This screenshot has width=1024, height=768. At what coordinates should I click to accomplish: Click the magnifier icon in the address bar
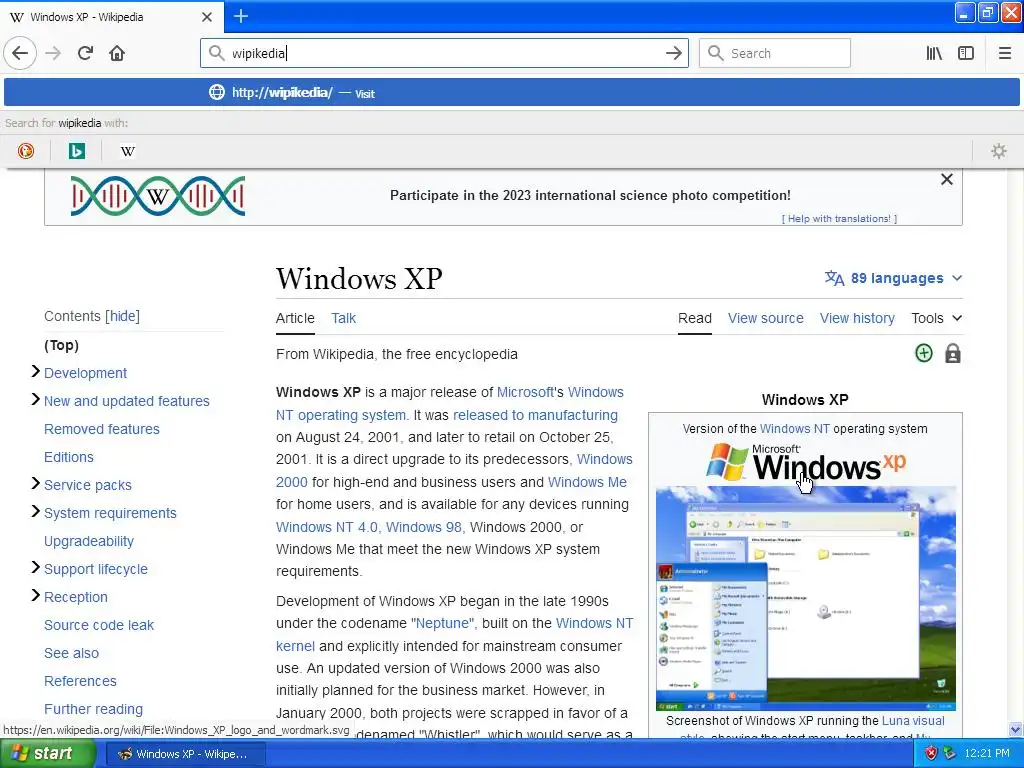pyautogui.click(x=216, y=53)
